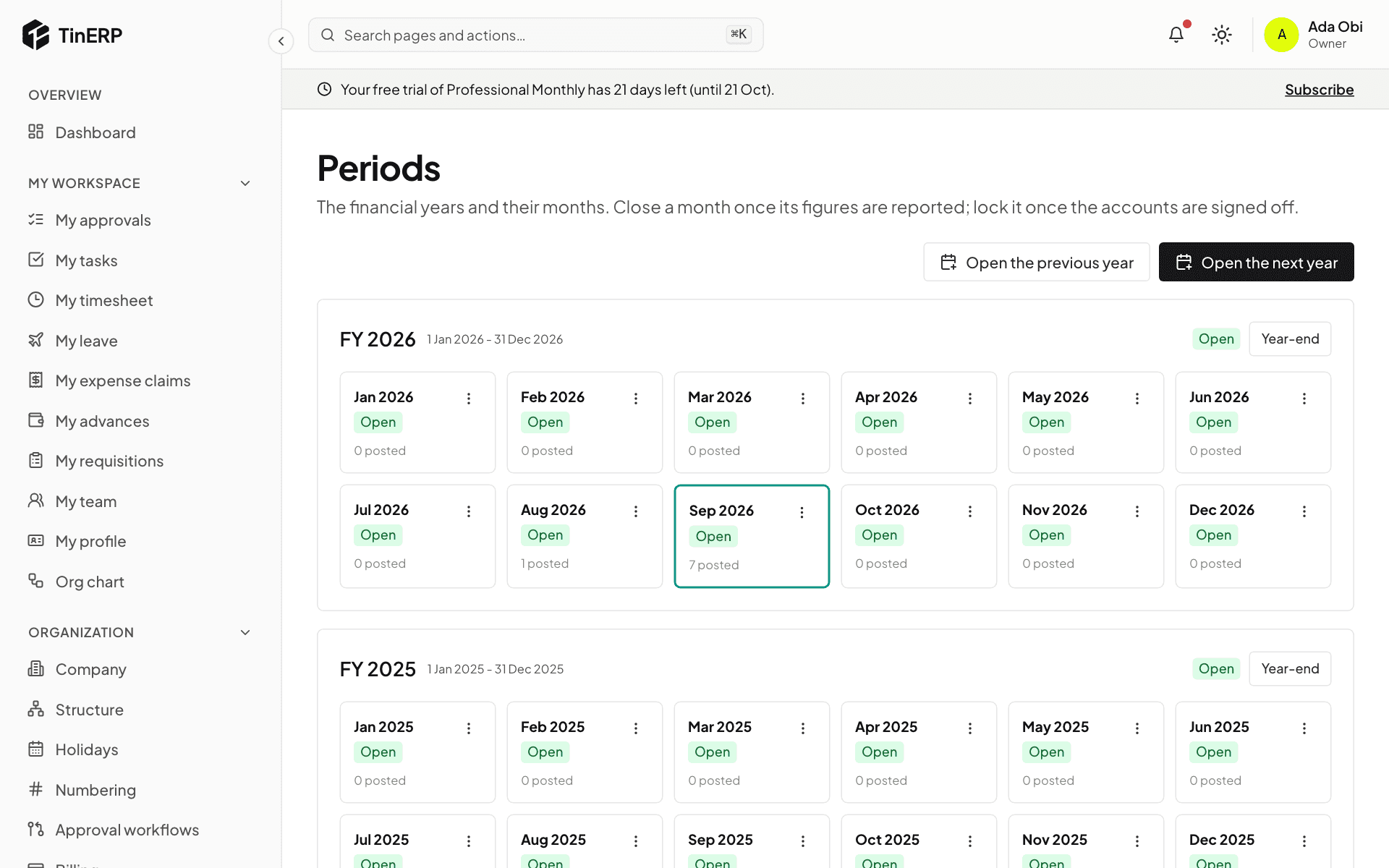Click the My advances wallet icon
Viewport: 1389px width, 868px height.
[35, 420]
